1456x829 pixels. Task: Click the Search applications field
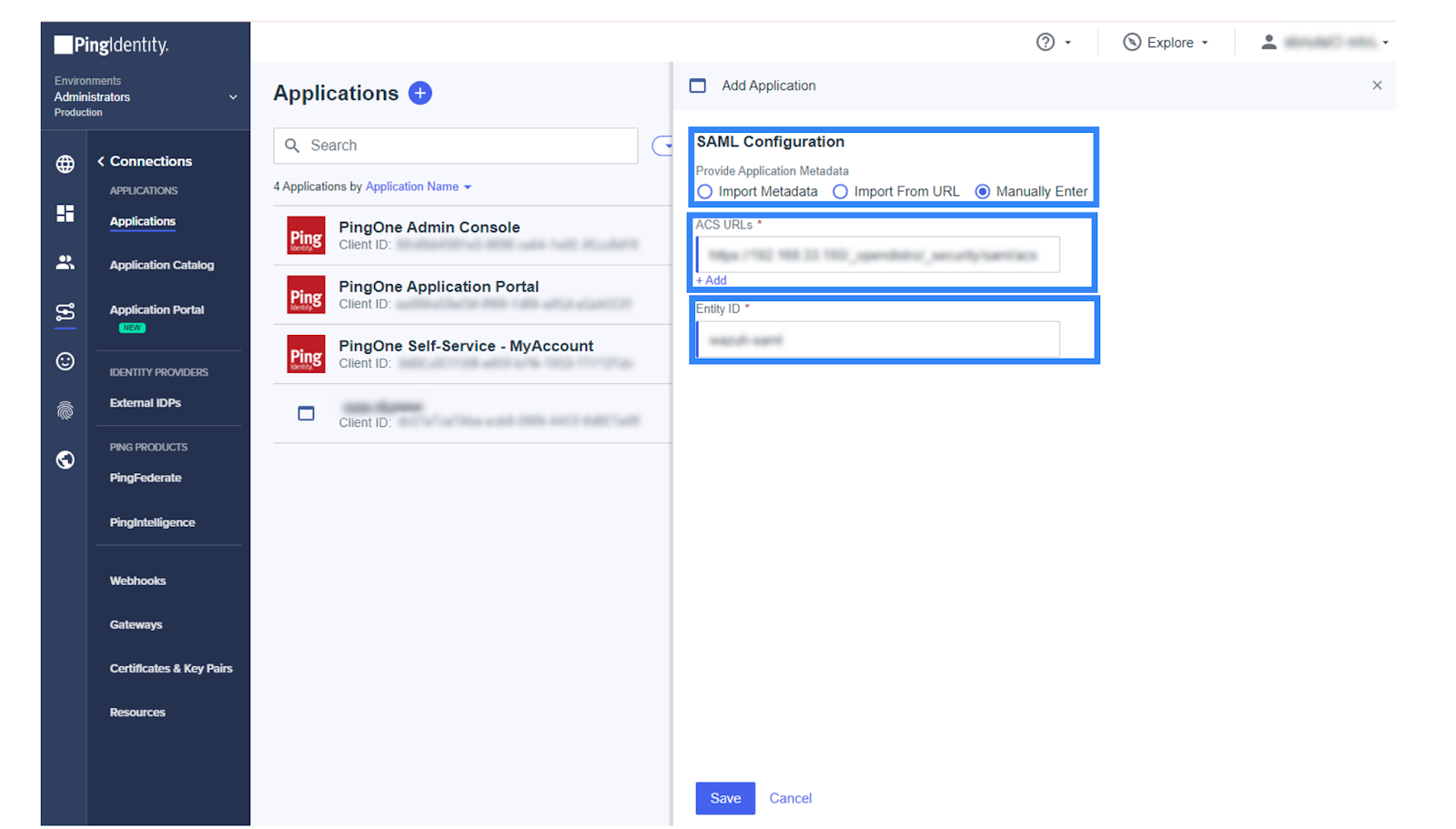coord(455,146)
